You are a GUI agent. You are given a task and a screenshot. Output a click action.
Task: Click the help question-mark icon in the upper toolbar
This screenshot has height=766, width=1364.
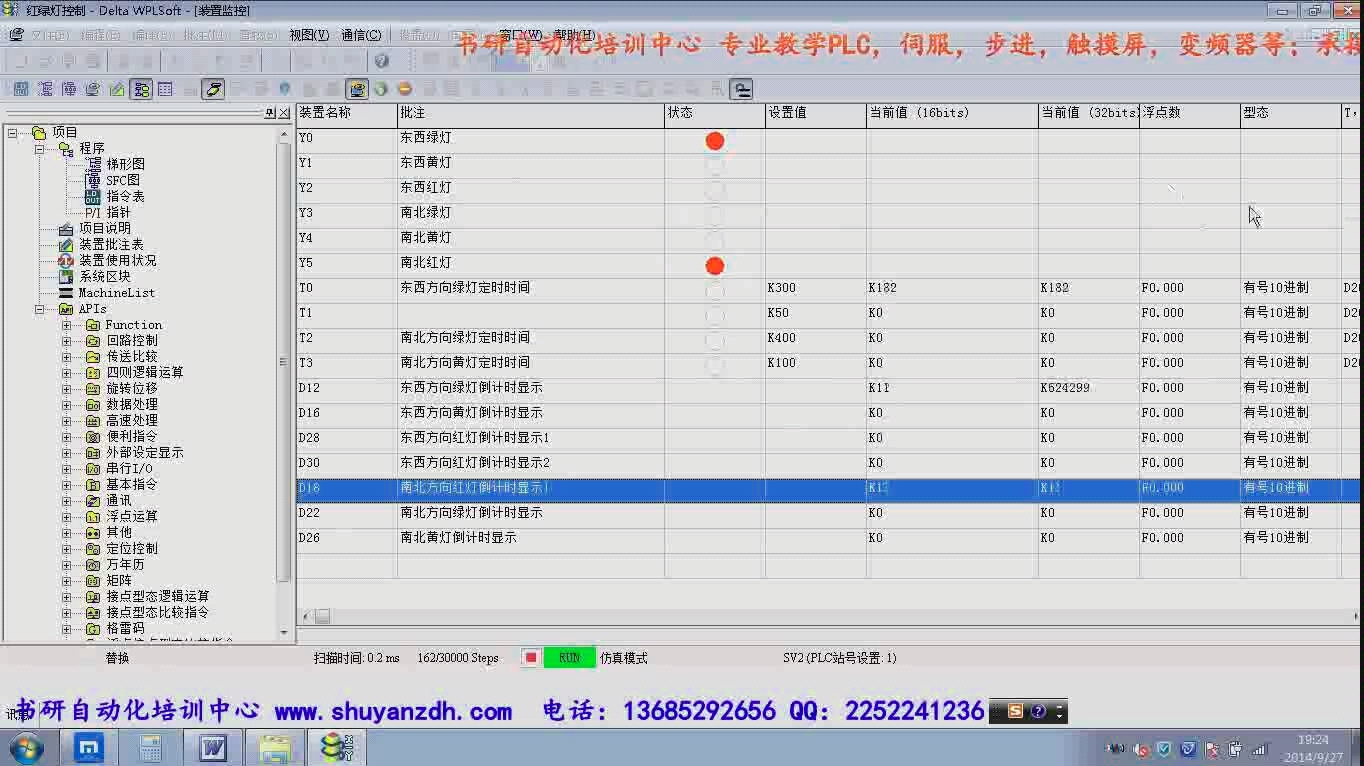(x=381, y=62)
